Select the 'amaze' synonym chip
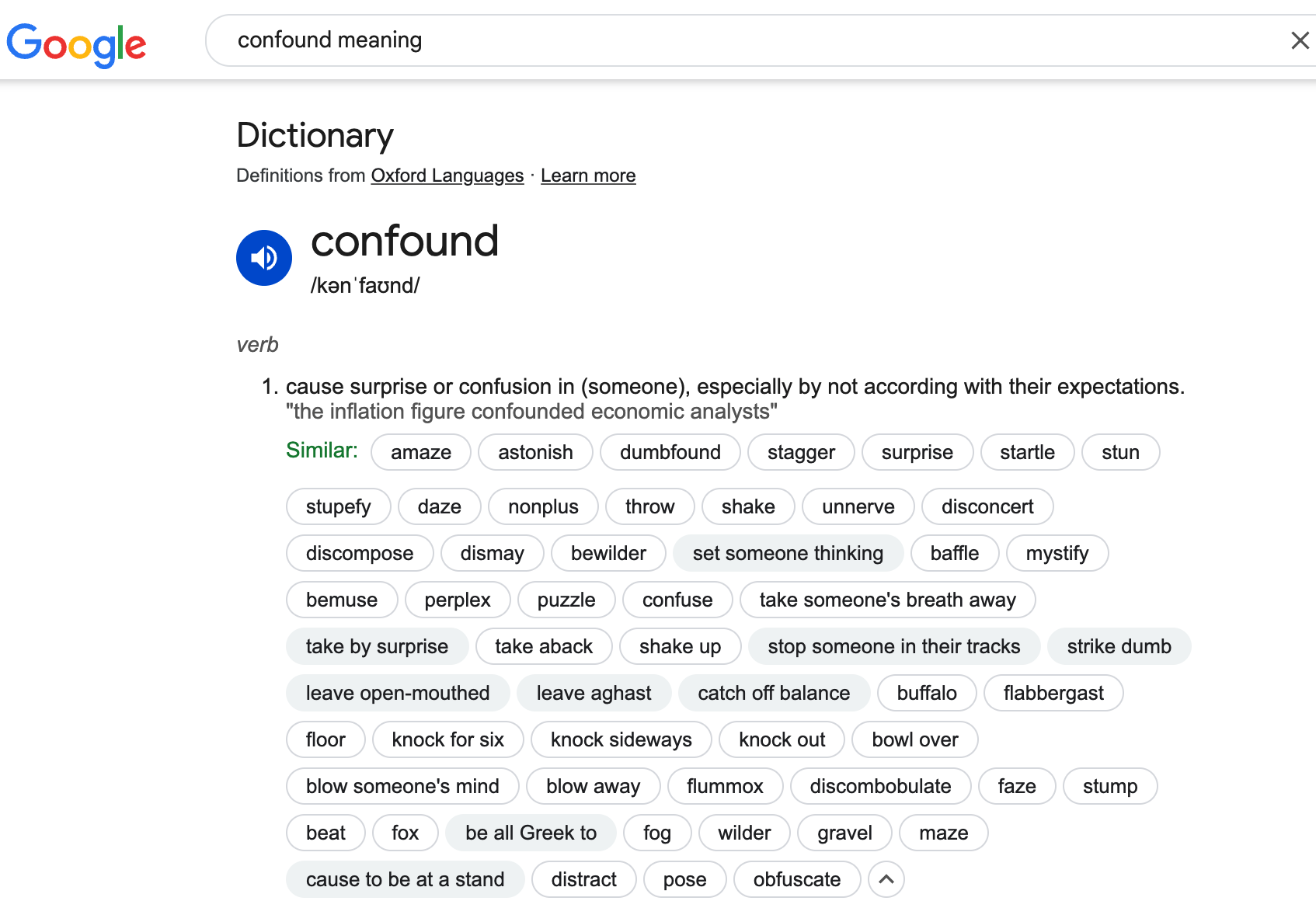Screen dimensions: 1316x901 pyautogui.click(x=421, y=452)
